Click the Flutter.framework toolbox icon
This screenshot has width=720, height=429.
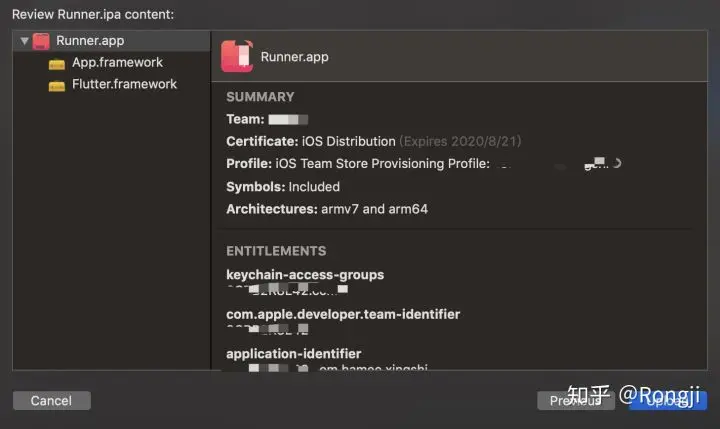pos(56,85)
